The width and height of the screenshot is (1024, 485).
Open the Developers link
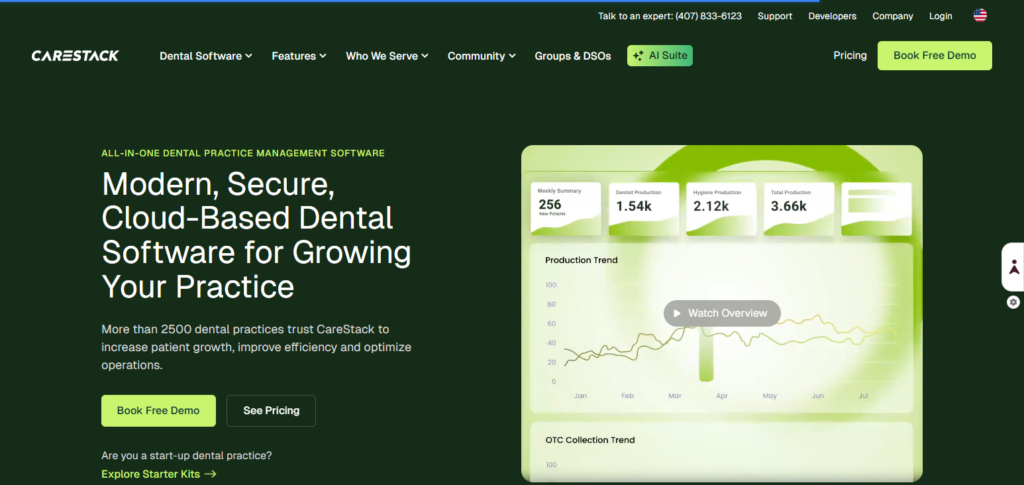coord(832,16)
